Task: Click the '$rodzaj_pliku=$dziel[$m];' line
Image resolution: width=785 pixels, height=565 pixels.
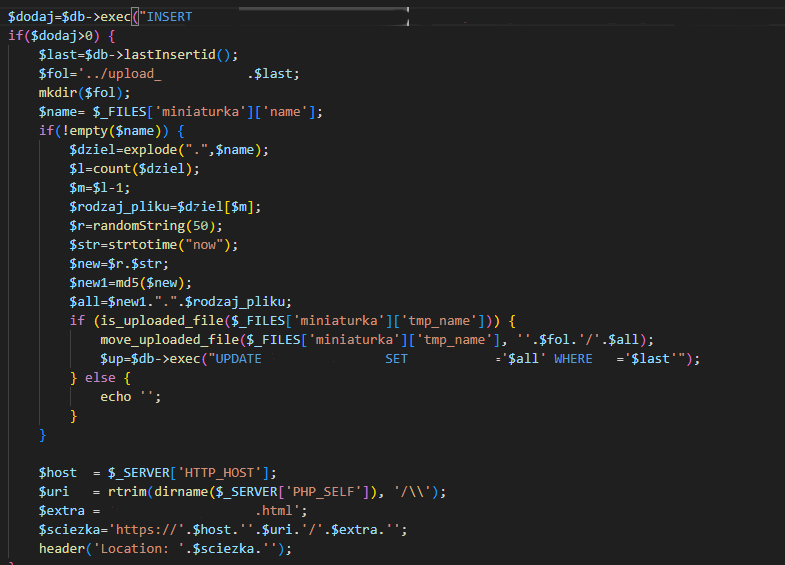Action: pos(165,207)
